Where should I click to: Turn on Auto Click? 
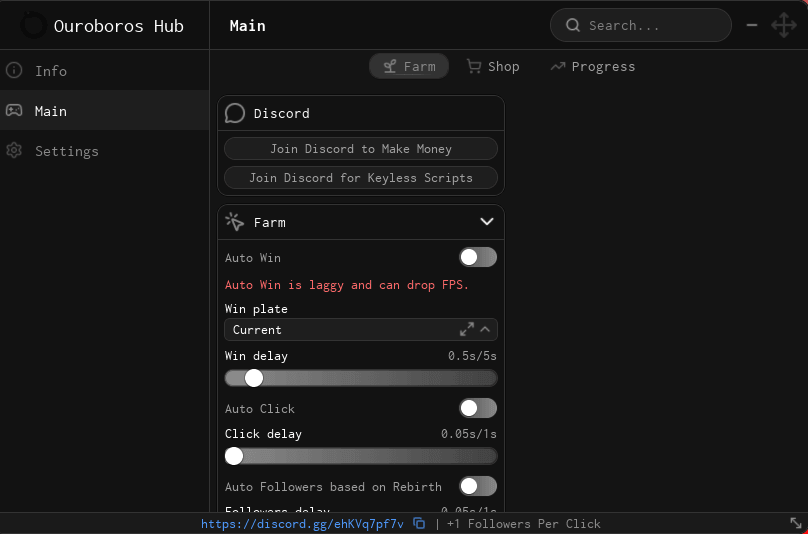pos(478,408)
